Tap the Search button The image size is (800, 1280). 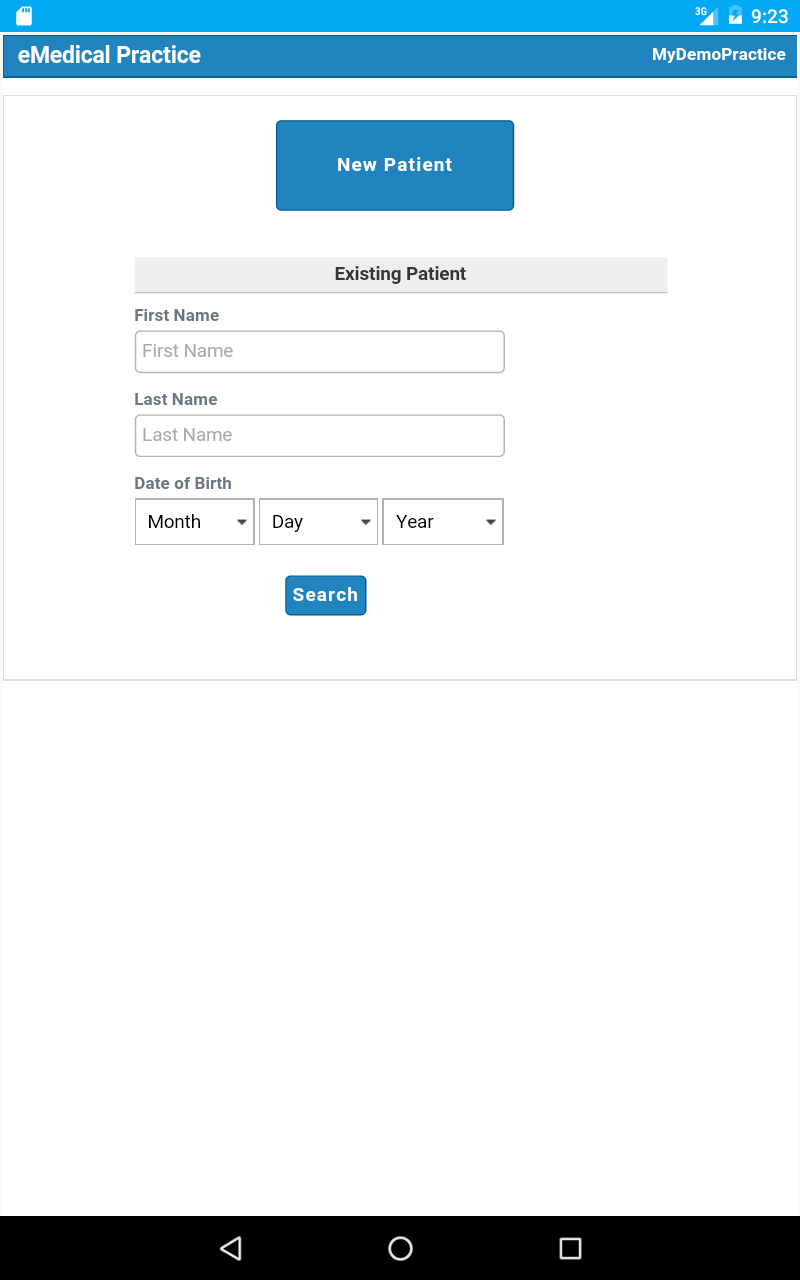coord(325,595)
